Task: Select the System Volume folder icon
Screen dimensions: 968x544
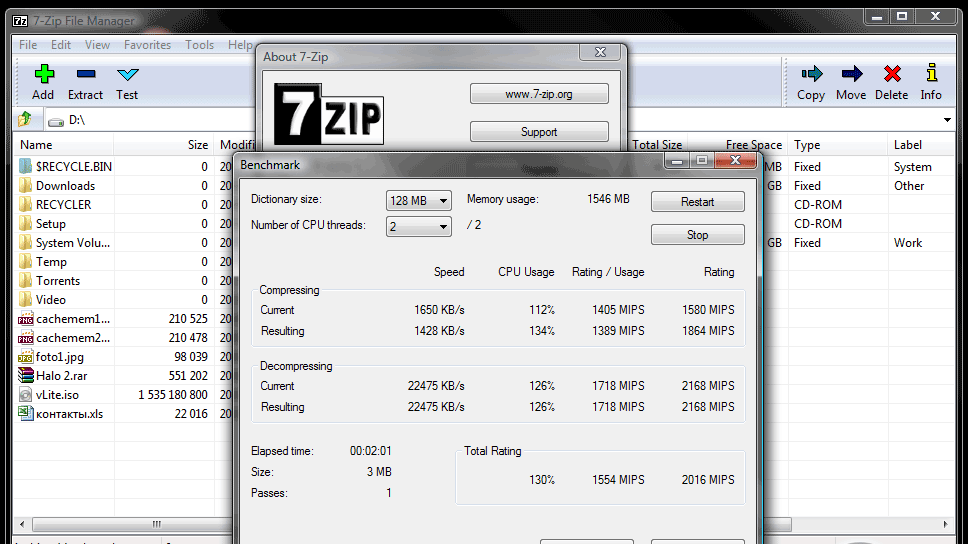Action: pyautogui.click(x=25, y=243)
